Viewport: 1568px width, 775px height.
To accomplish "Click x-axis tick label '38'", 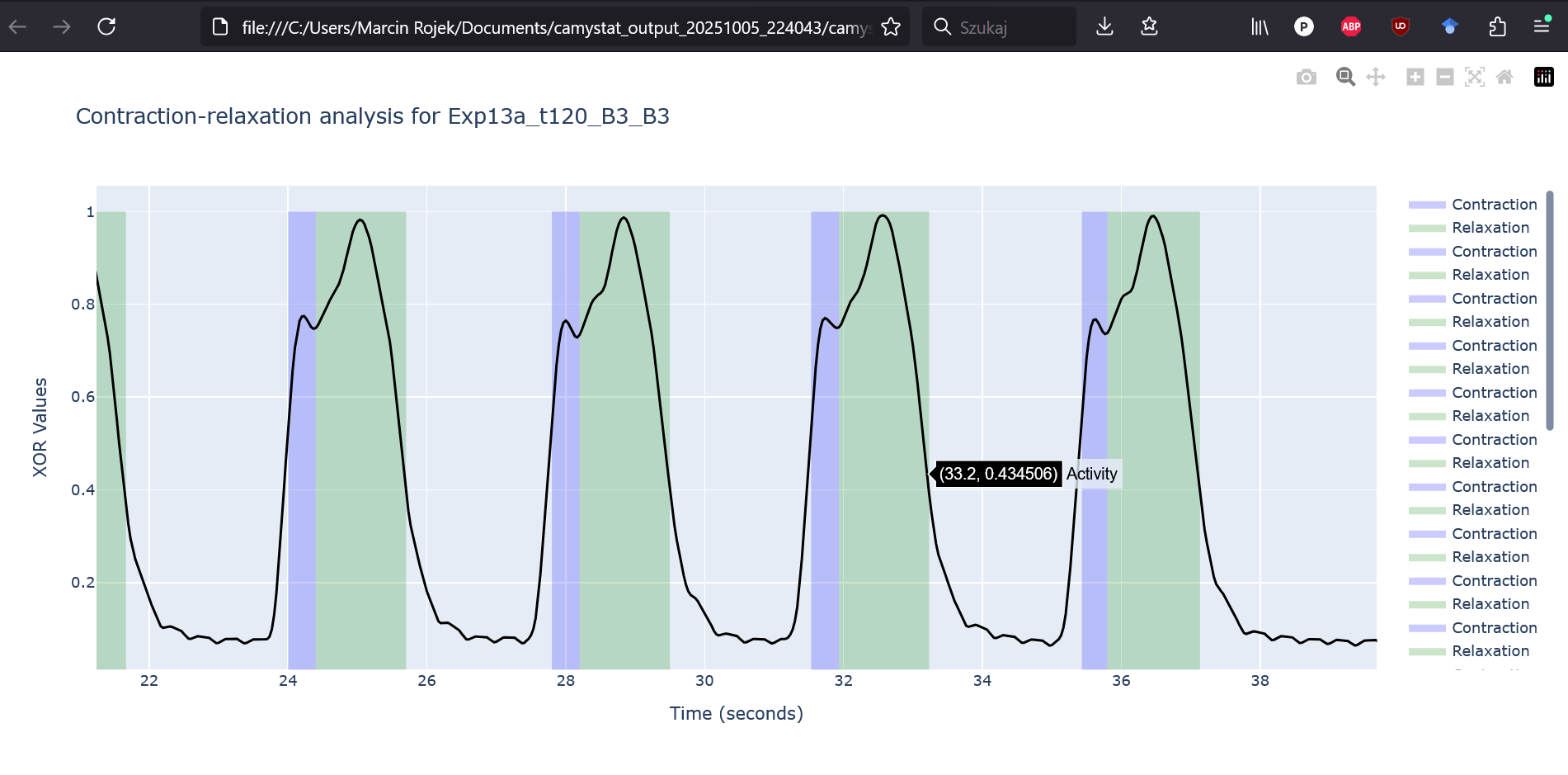I will pos(1260,681).
